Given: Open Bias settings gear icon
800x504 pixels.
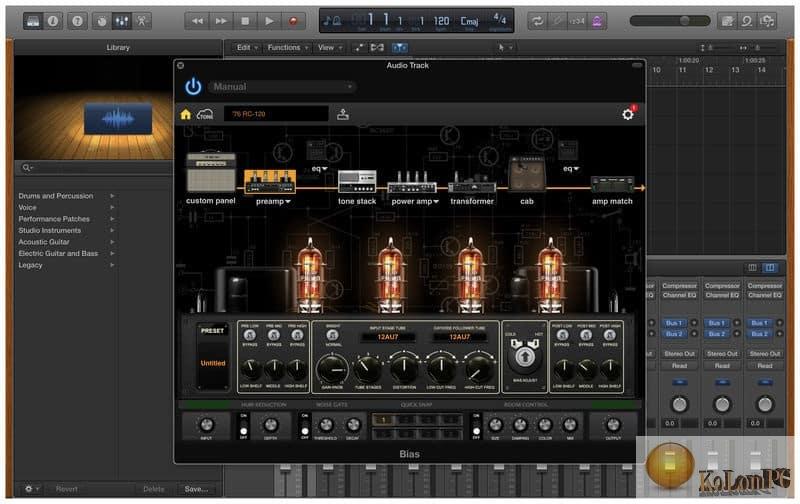Looking at the screenshot, I should (628, 114).
